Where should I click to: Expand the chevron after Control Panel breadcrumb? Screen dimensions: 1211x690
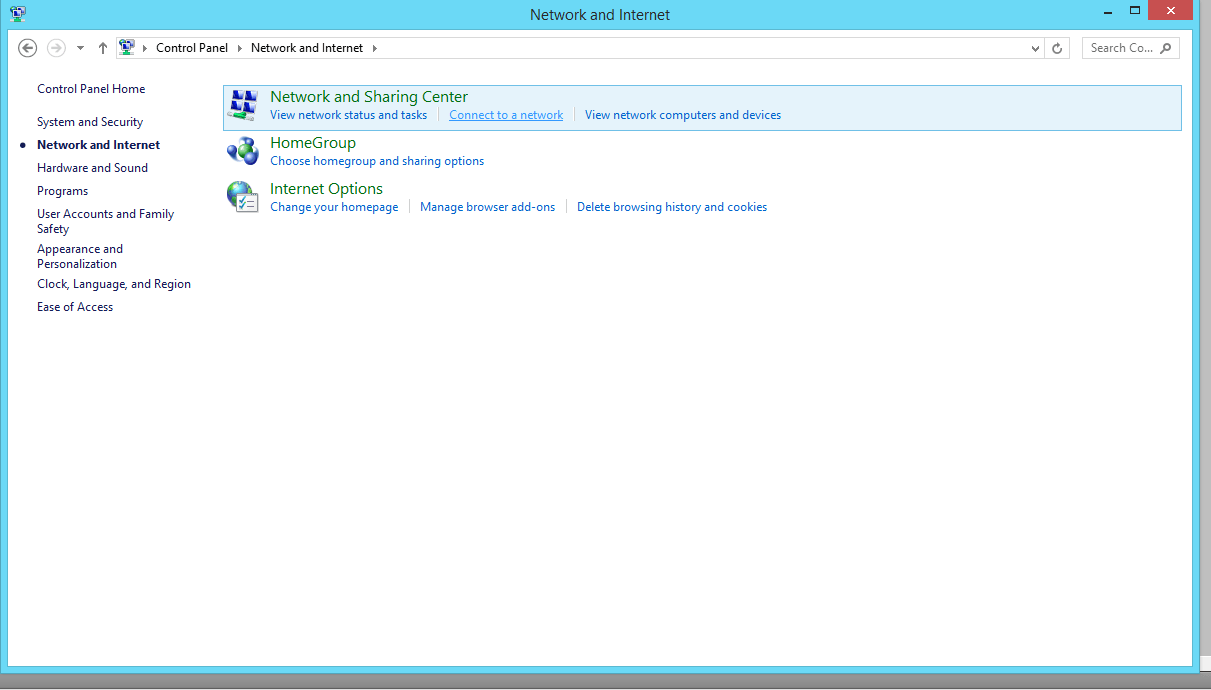tap(240, 48)
